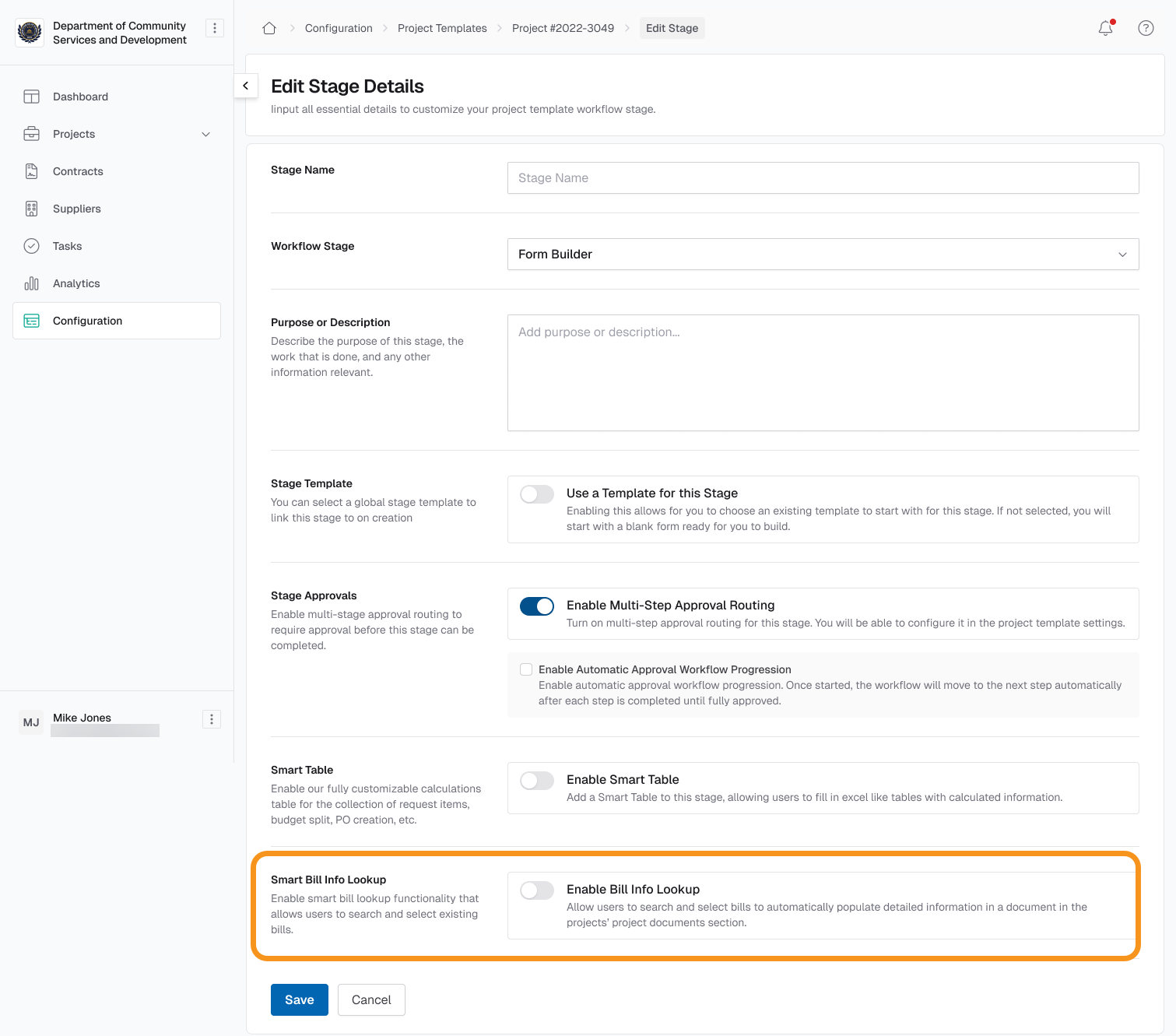Click the Analytics bar chart icon
Viewport: 1176px width, 1036px height.
31,283
